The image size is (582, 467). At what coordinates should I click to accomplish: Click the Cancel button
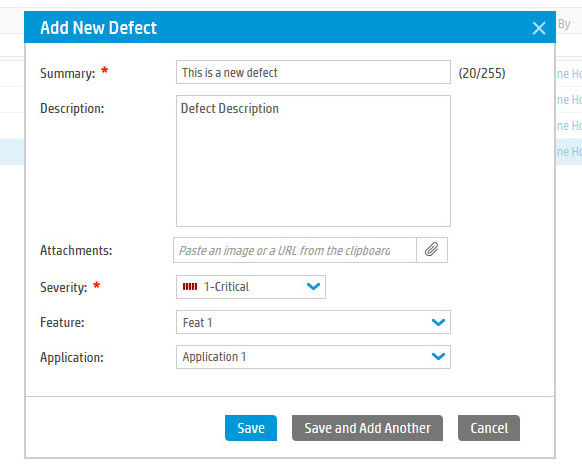click(x=488, y=428)
